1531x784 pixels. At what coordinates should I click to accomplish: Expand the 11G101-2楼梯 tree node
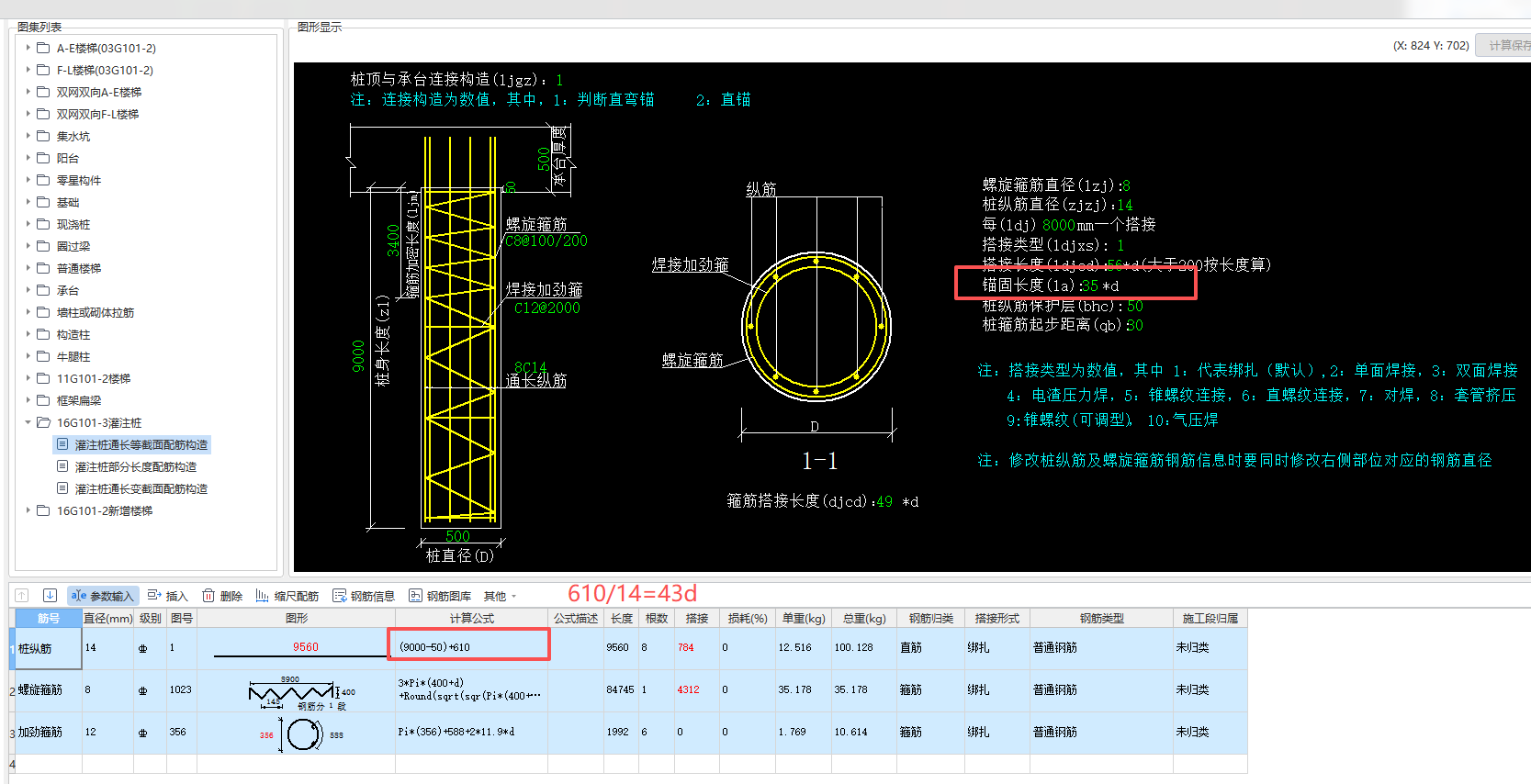click(28, 378)
